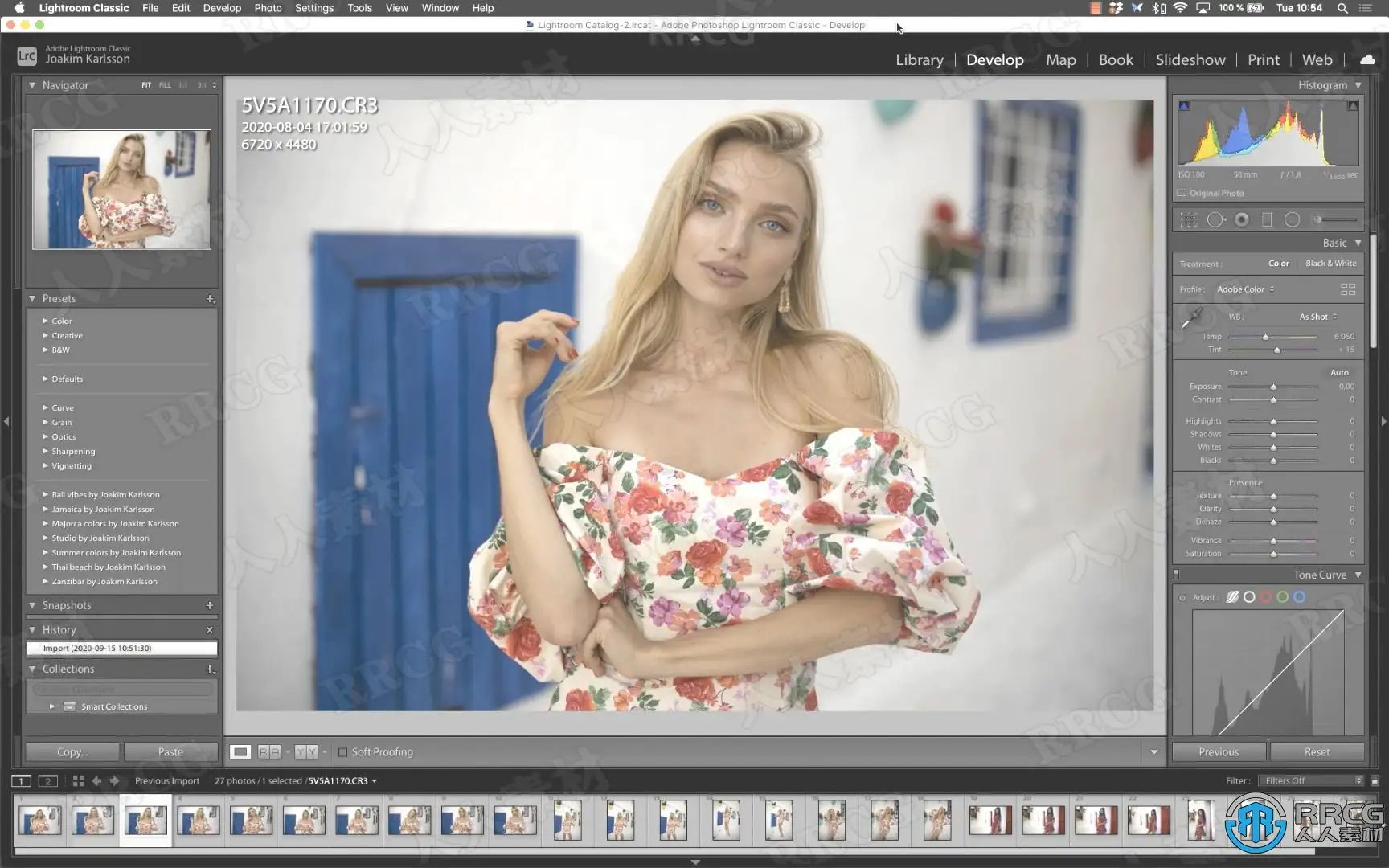This screenshot has width=1389, height=868.
Task: Clear the History panel with X icon
Action: point(210,630)
